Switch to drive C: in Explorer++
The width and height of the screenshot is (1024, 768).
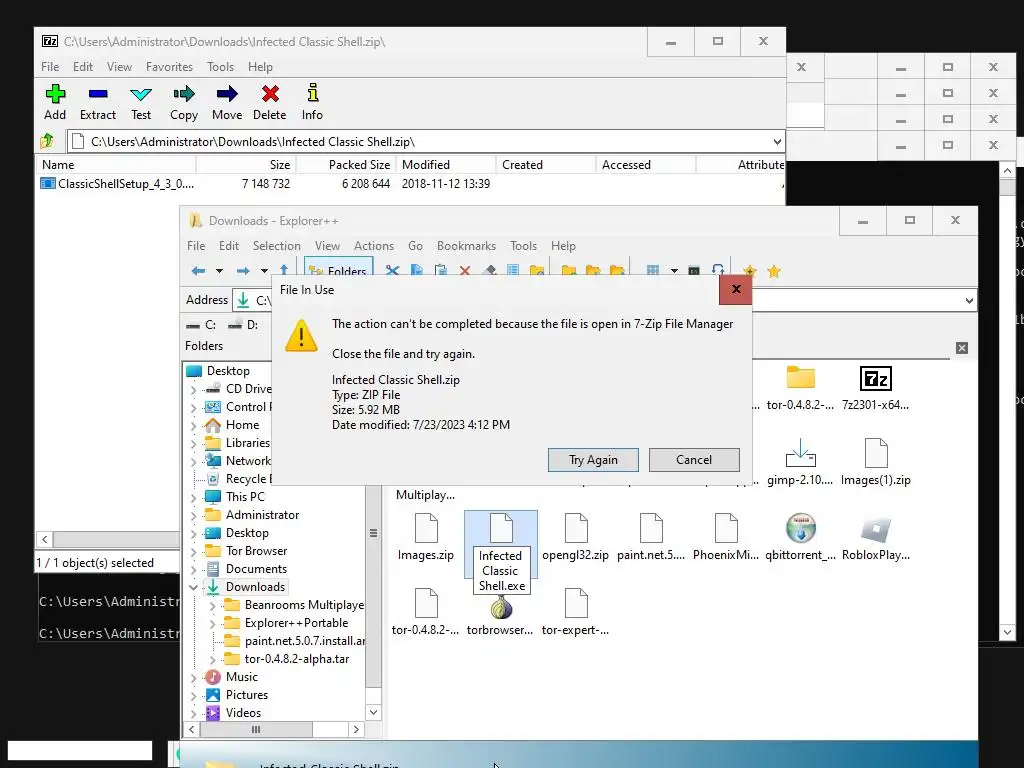pyautogui.click(x=201, y=325)
